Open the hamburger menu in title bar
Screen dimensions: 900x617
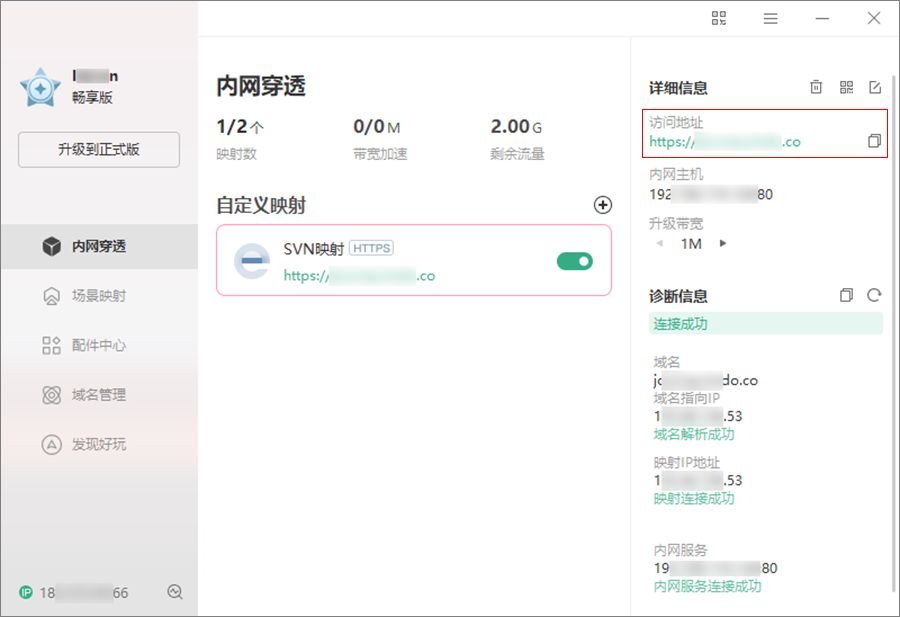coord(770,18)
